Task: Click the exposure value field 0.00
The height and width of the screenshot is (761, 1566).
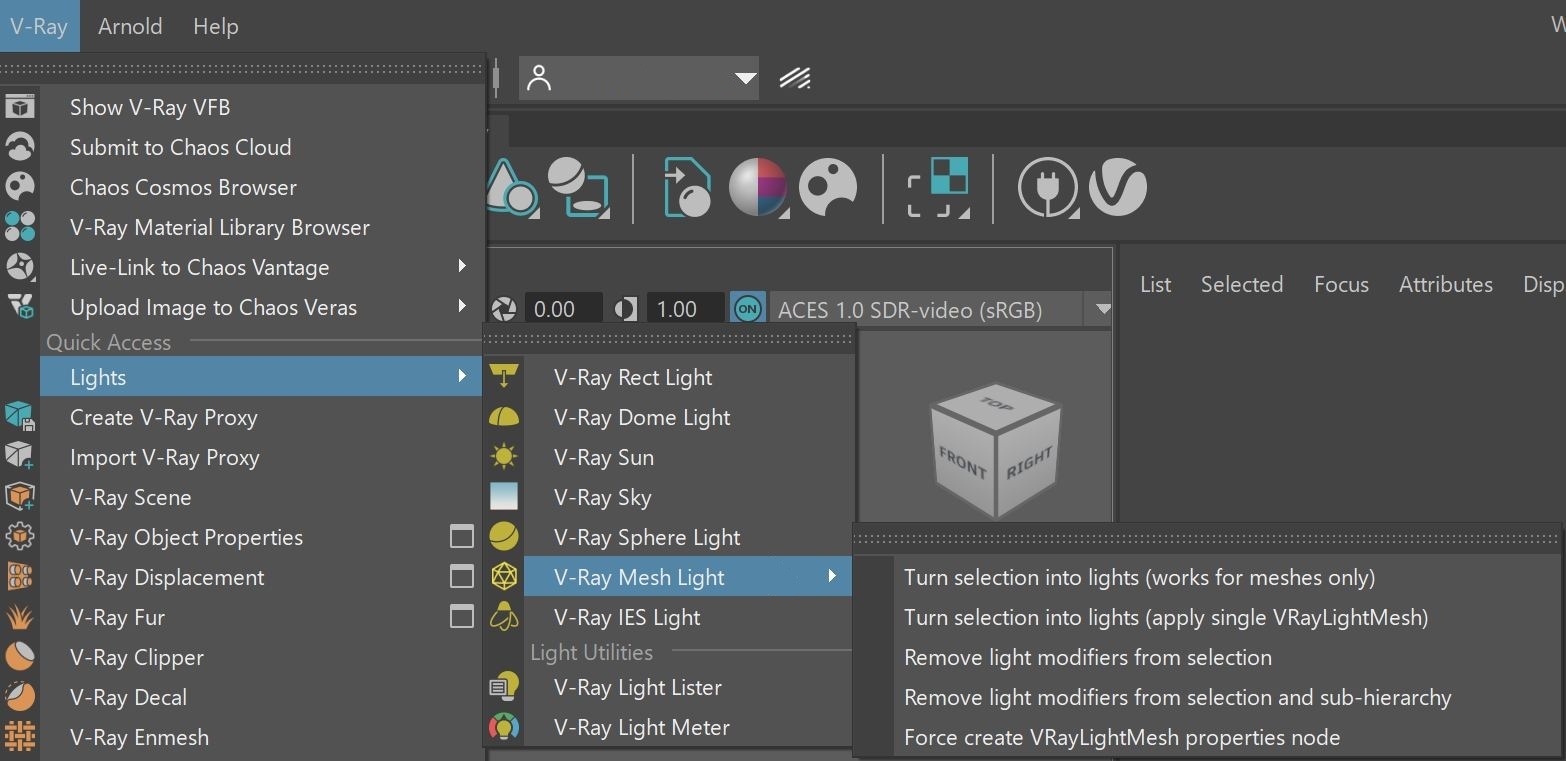Action: click(x=563, y=309)
